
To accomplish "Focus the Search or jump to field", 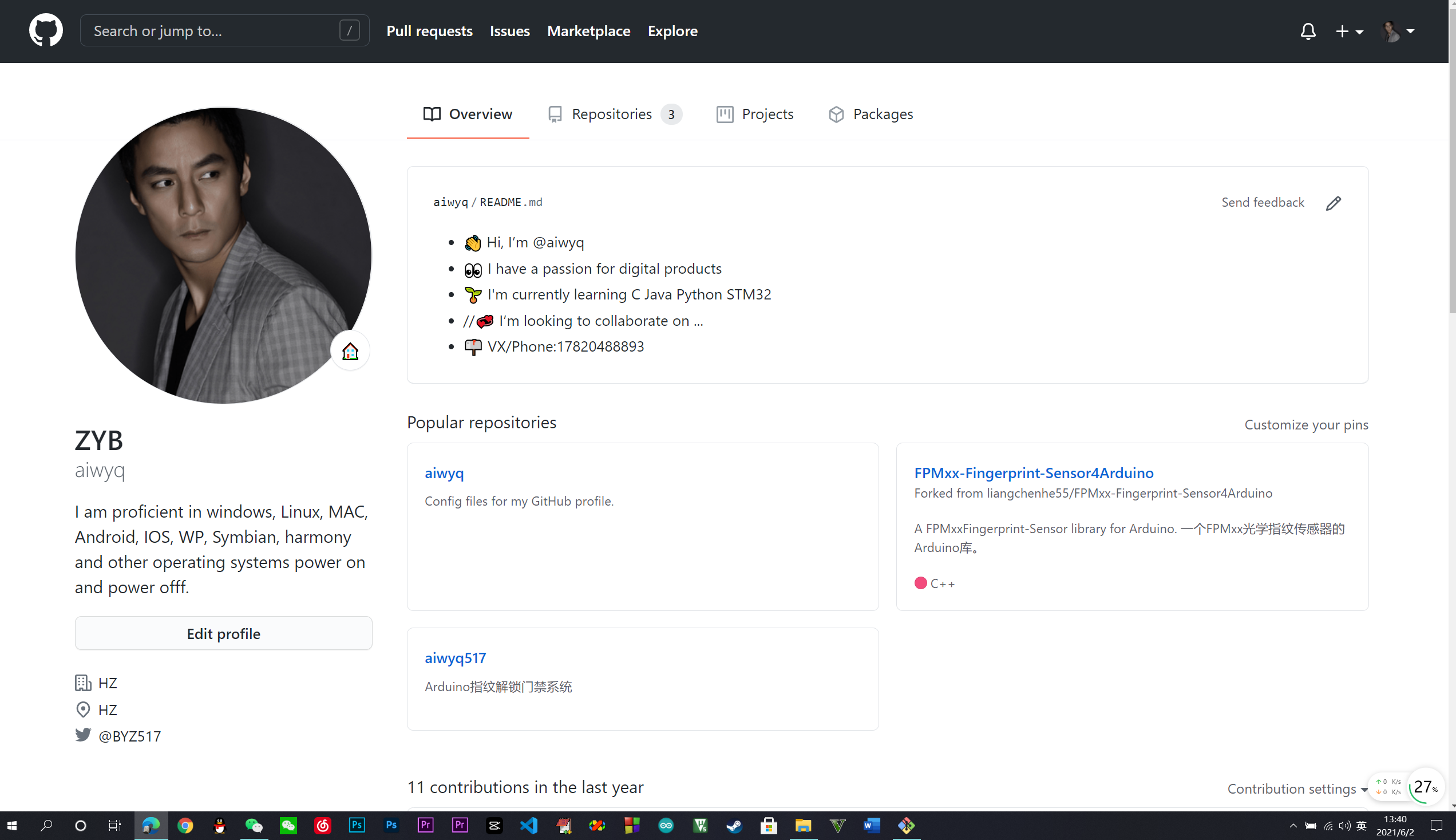I will 224,30.
